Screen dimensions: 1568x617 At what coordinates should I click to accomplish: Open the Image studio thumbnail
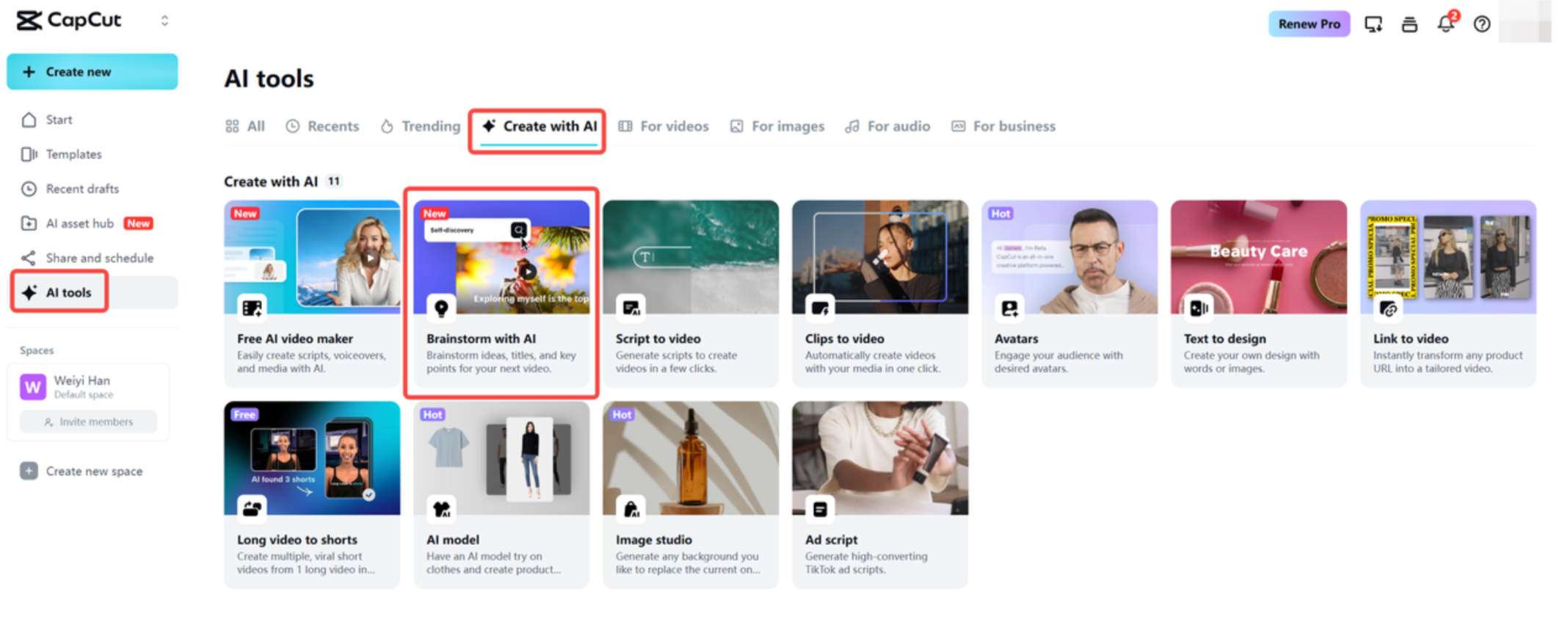pyautogui.click(x=691, y=458)
